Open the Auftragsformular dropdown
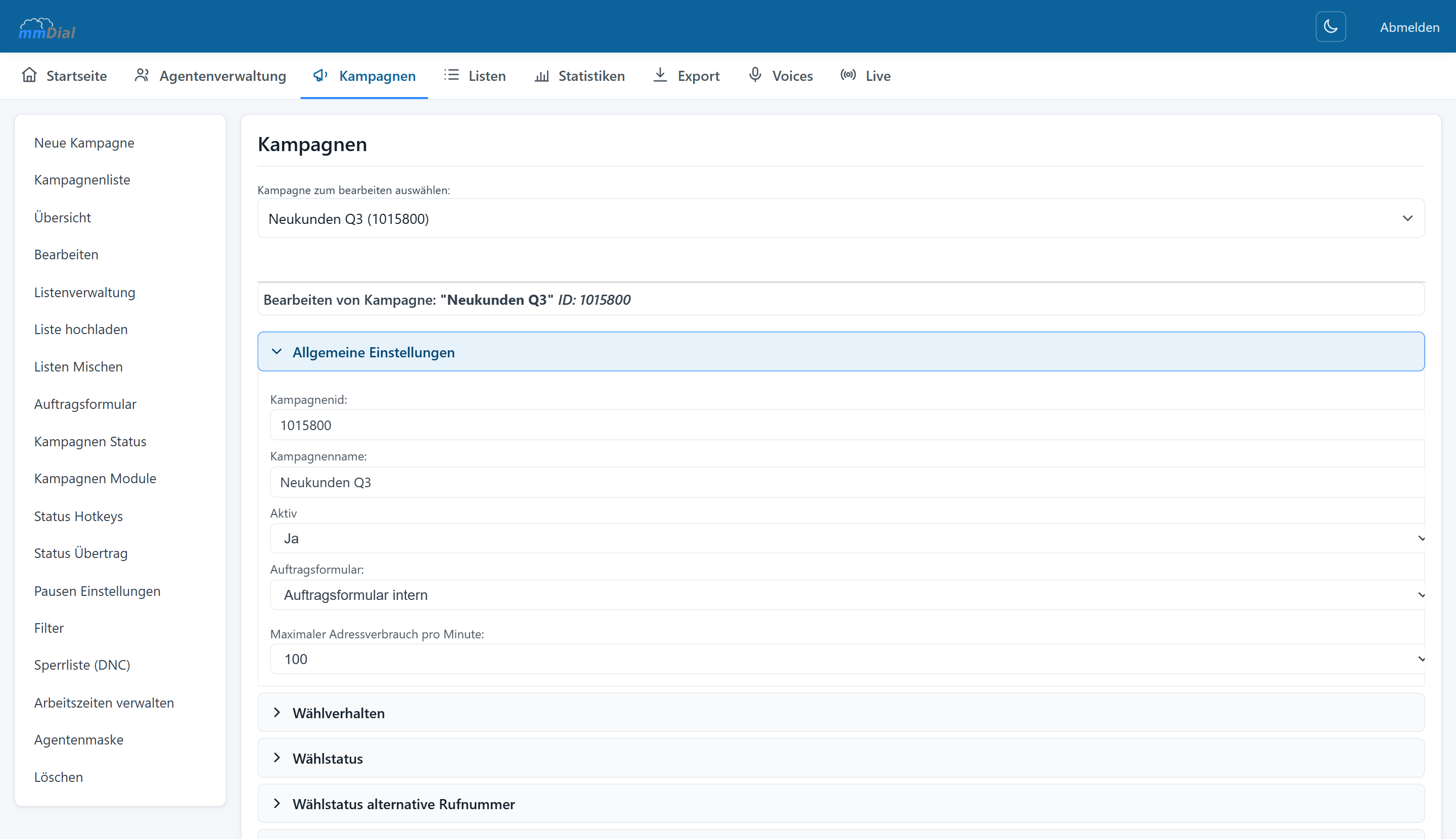Image resolution: width=1456 pixels, height=839 pixels. [x=847, y=595]
